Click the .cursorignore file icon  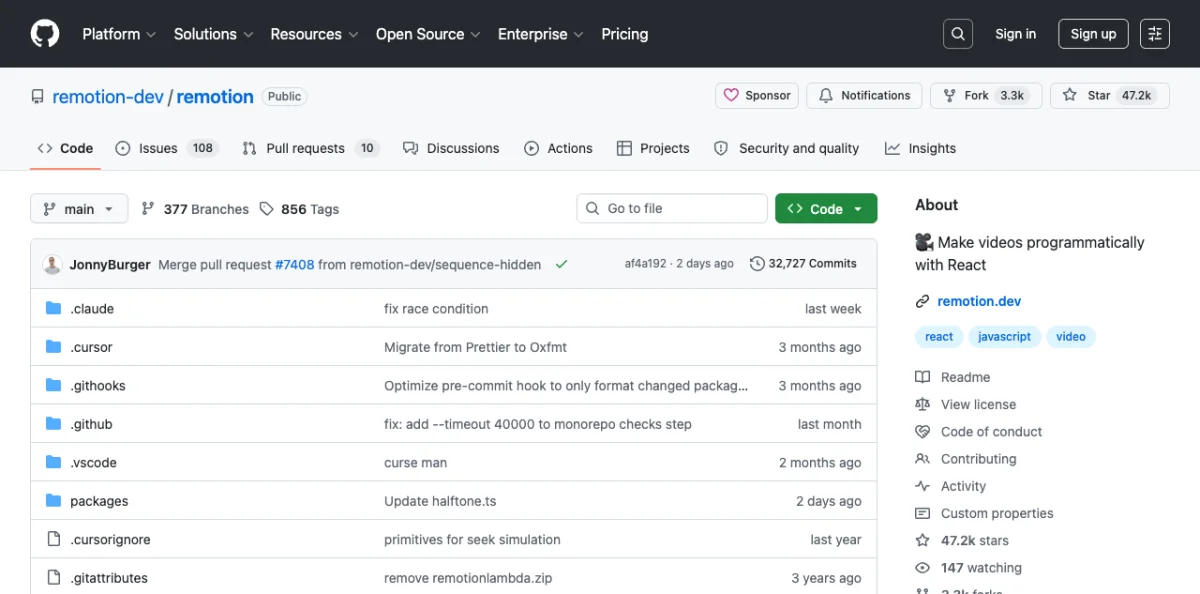pyautogui.click(x=54, y=539)
